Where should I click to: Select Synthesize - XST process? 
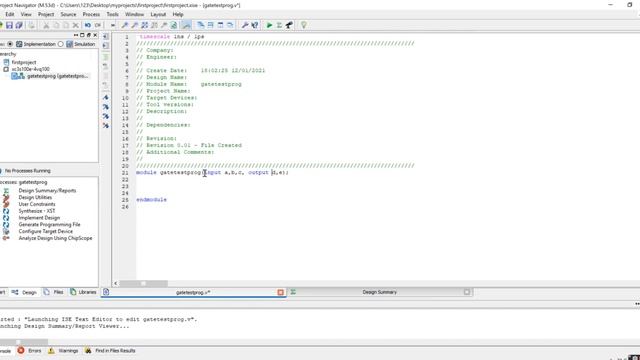coord(37,211)
